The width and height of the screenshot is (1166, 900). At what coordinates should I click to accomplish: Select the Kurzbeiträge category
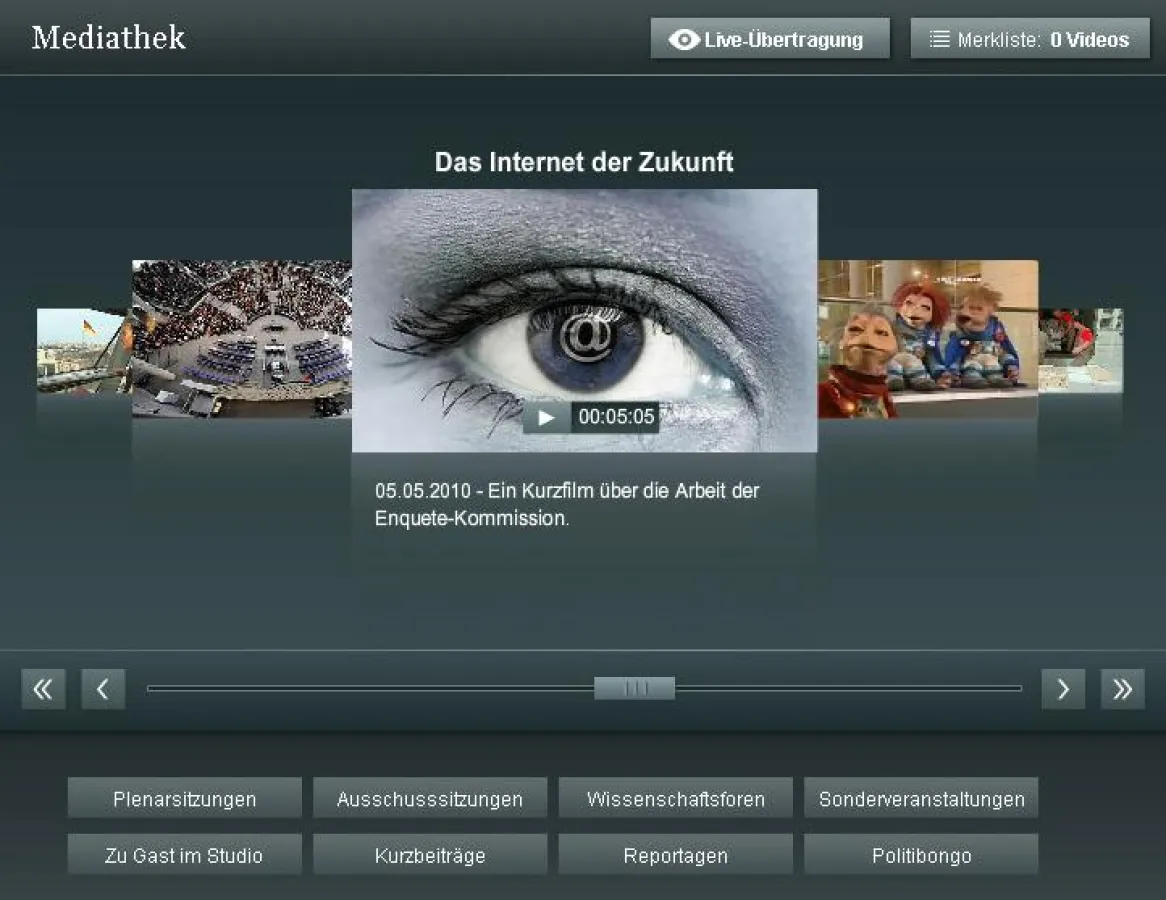429,855
